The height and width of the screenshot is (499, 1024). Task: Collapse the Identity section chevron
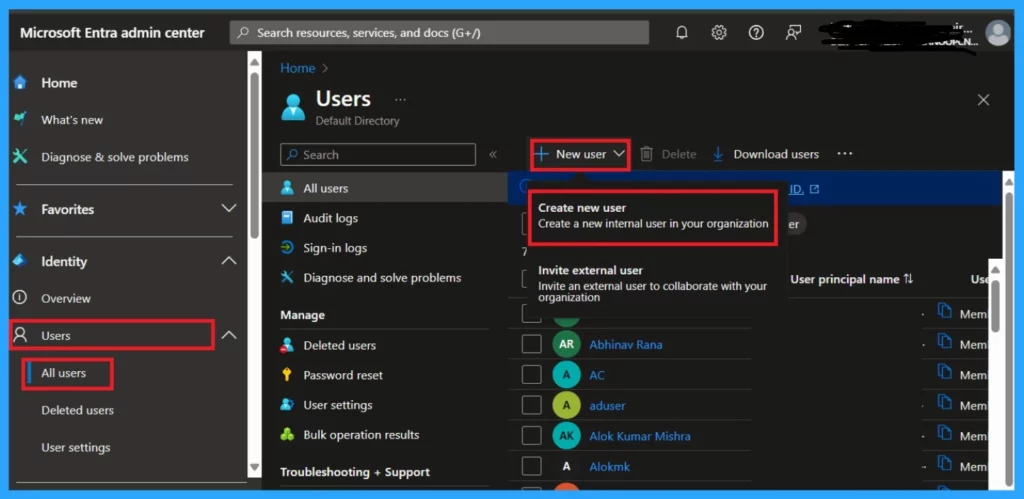point(229,261)
